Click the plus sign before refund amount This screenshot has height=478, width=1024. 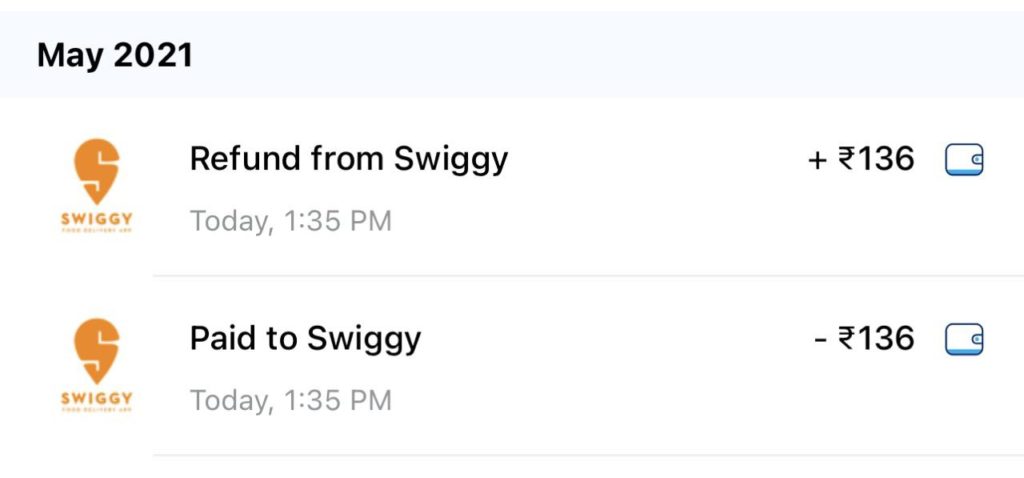pyautogui.click(x=818, y=160)
